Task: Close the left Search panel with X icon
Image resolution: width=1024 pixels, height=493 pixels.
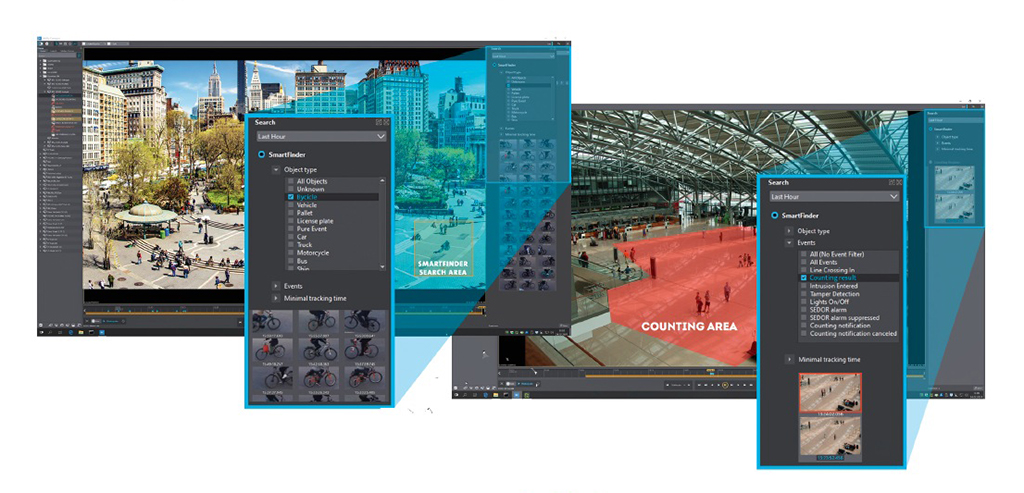Action: click(384, 123)
